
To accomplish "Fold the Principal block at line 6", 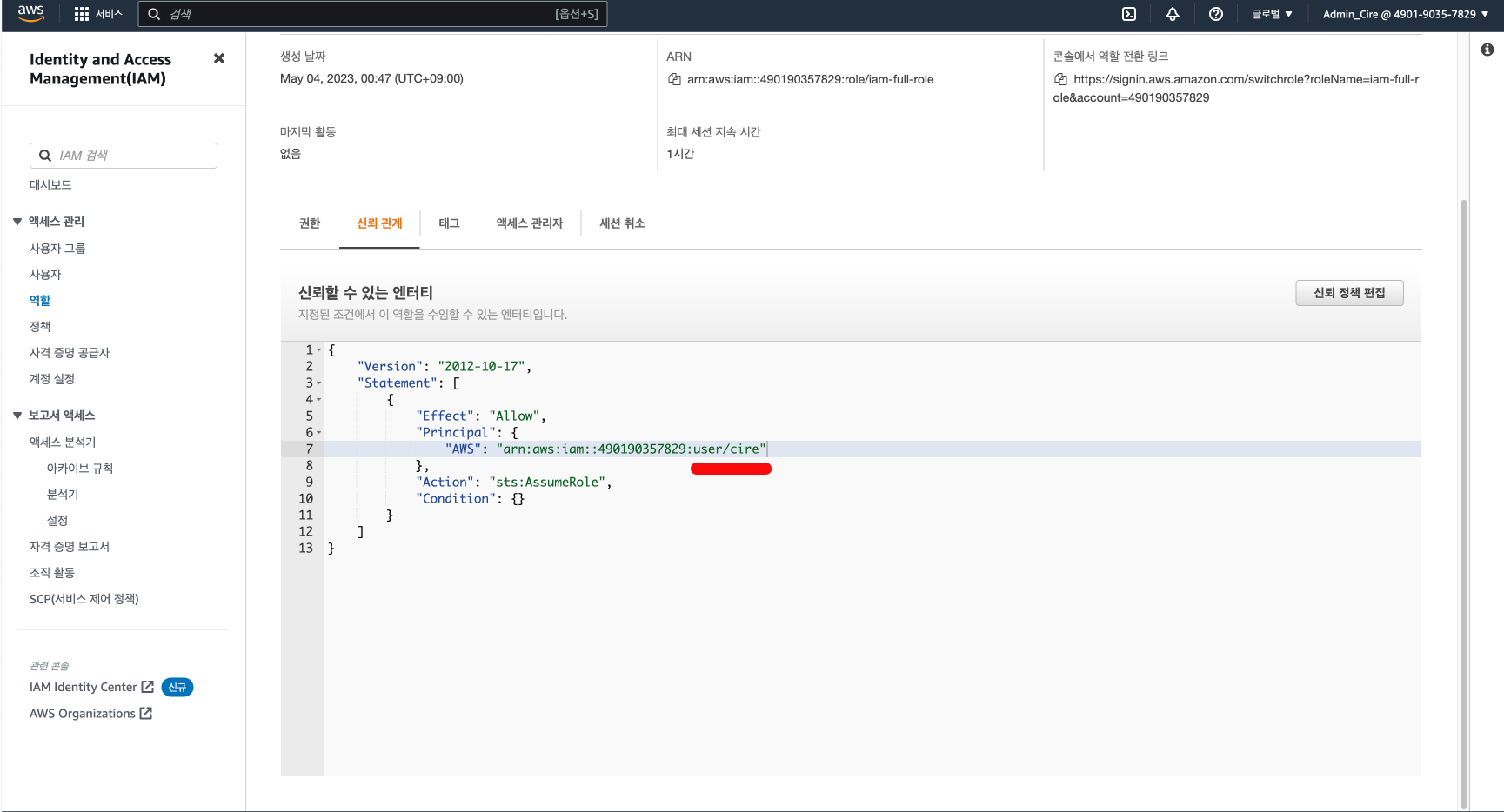I will click(319, 433).
